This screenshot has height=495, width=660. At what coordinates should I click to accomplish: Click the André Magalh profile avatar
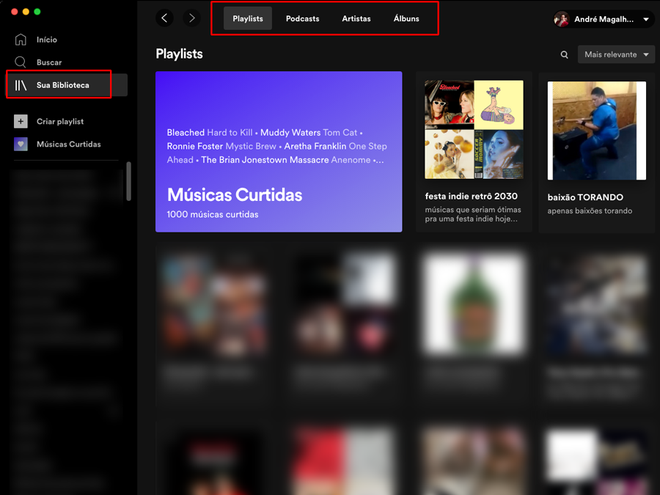[562, 19]
